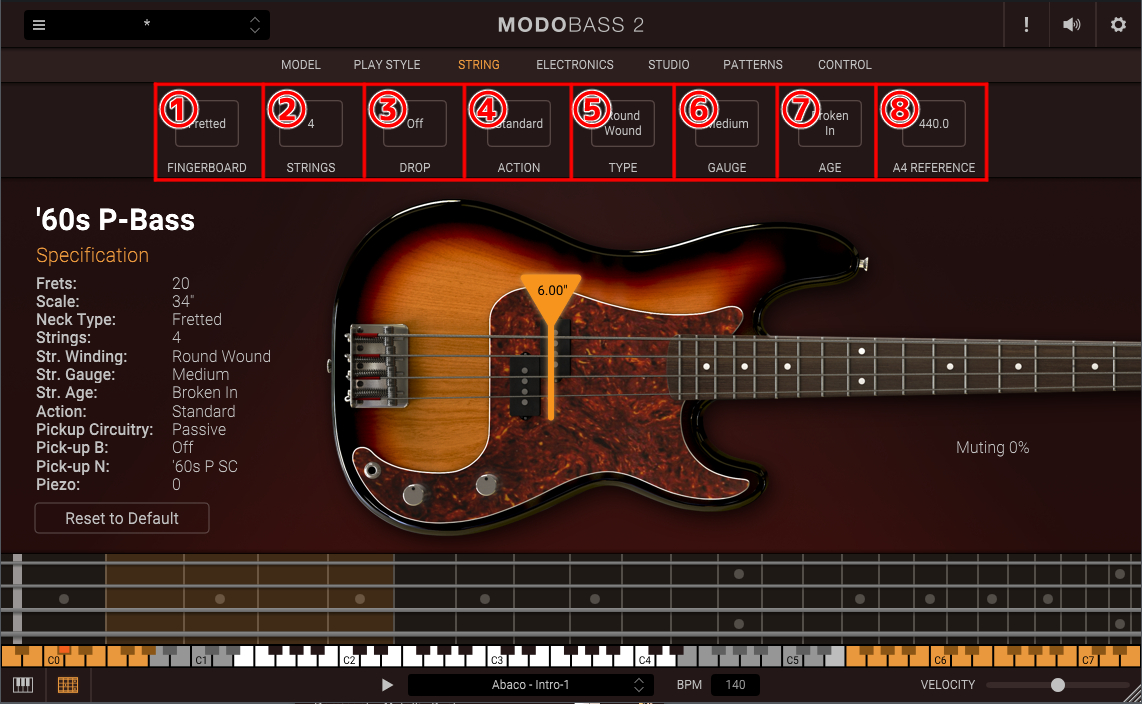The width and height of the screenshot is (1142, 704).
Task: Expand the Abaco - Intro-1 pattern selector
Action: [x=638, y=685]
